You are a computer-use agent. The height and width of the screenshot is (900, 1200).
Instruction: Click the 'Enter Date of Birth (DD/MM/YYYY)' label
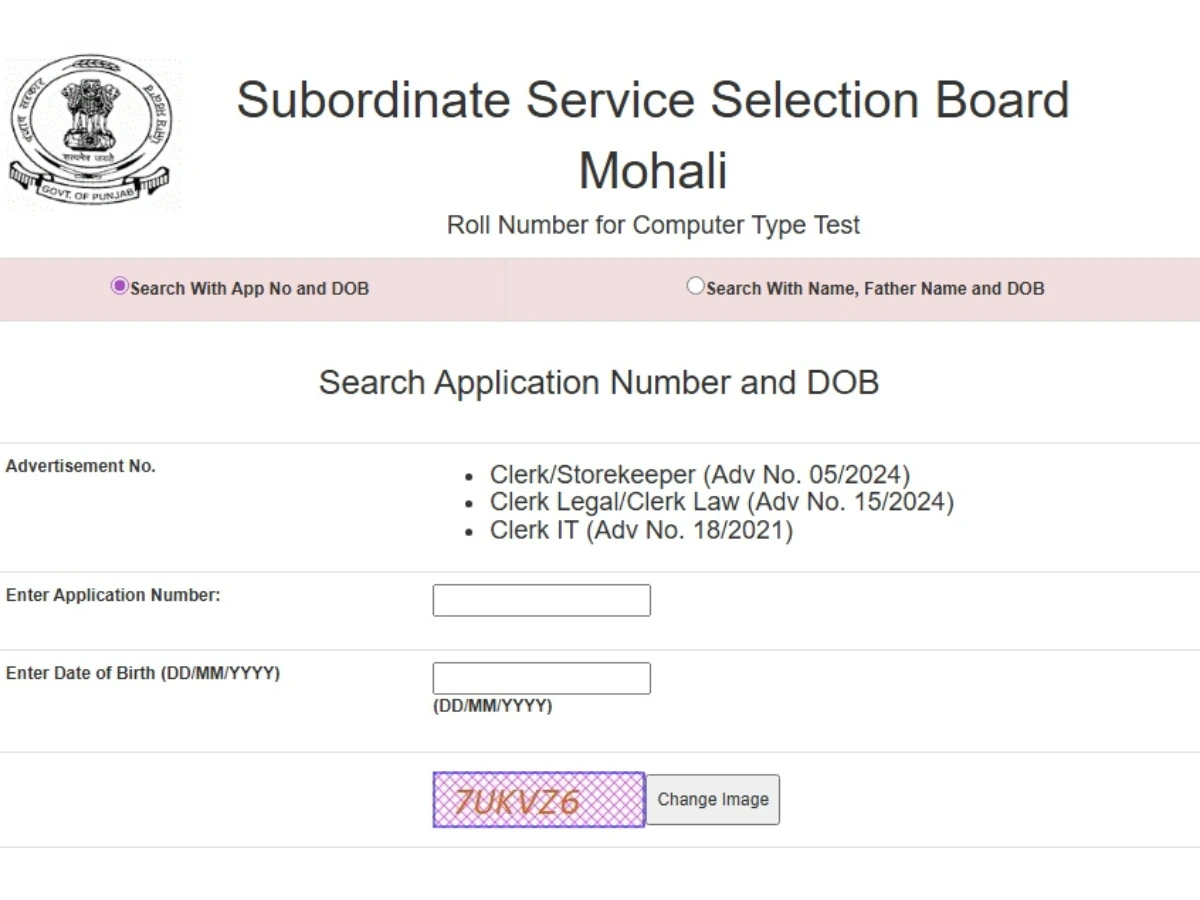pos(143,673)
